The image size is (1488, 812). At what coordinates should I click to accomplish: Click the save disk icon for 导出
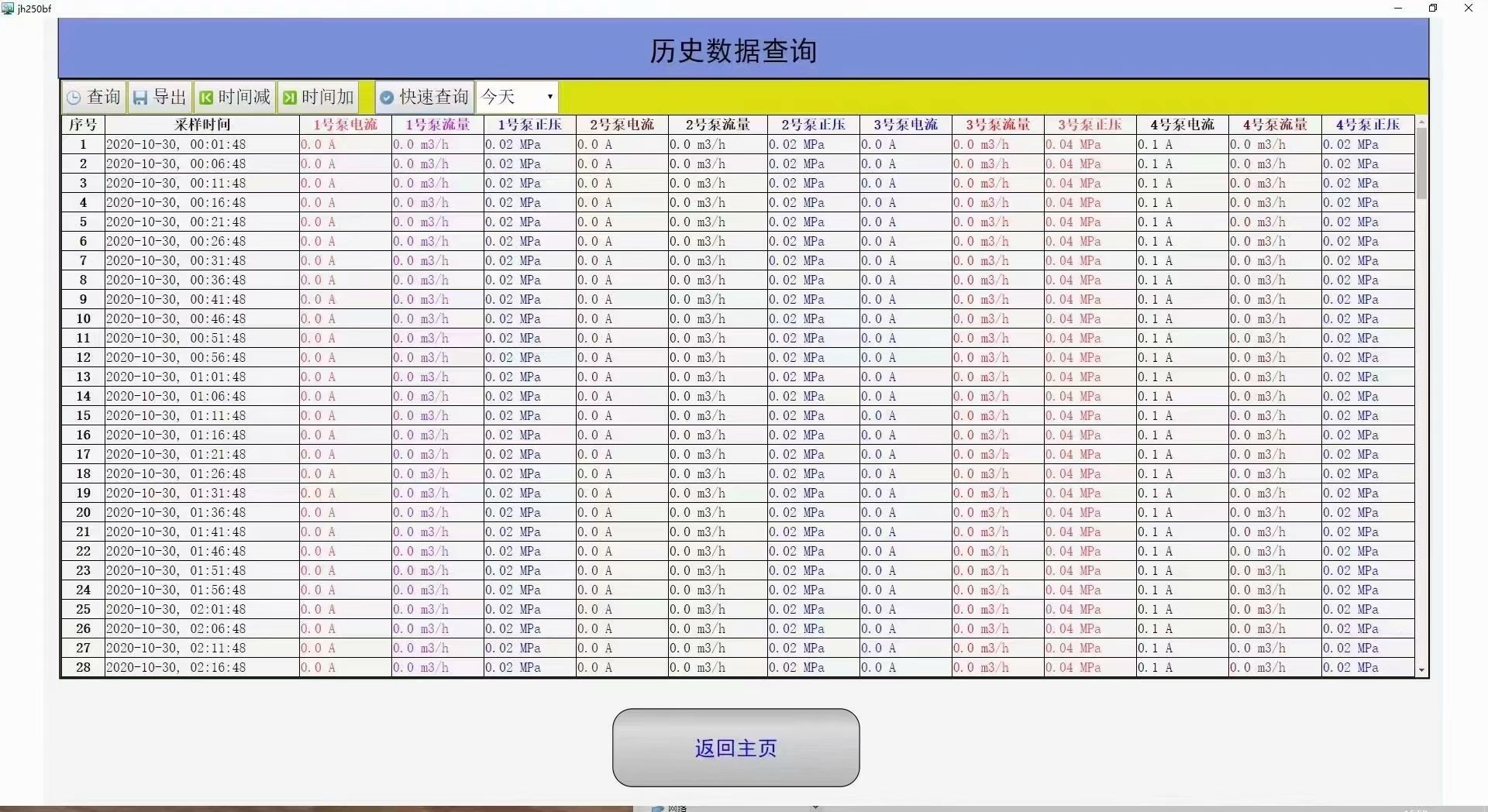[140, 98]
